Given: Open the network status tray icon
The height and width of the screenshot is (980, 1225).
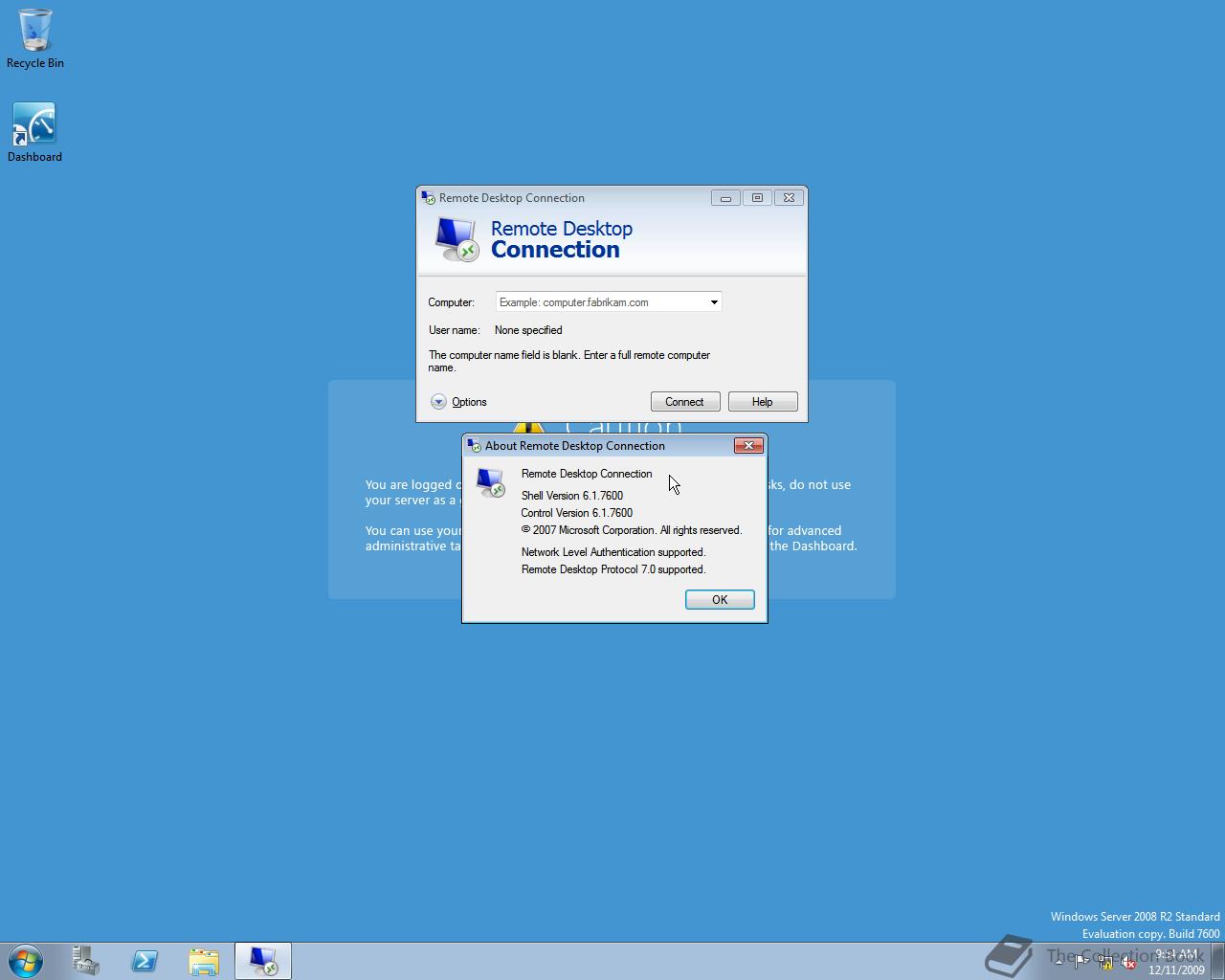Looking at the screenshot, I should point(1105,962).
